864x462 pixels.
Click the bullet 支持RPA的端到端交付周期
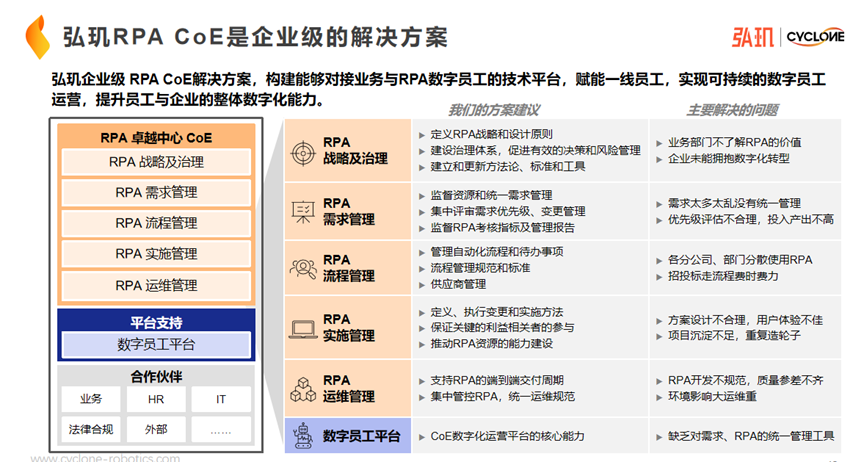click(496, 380)
